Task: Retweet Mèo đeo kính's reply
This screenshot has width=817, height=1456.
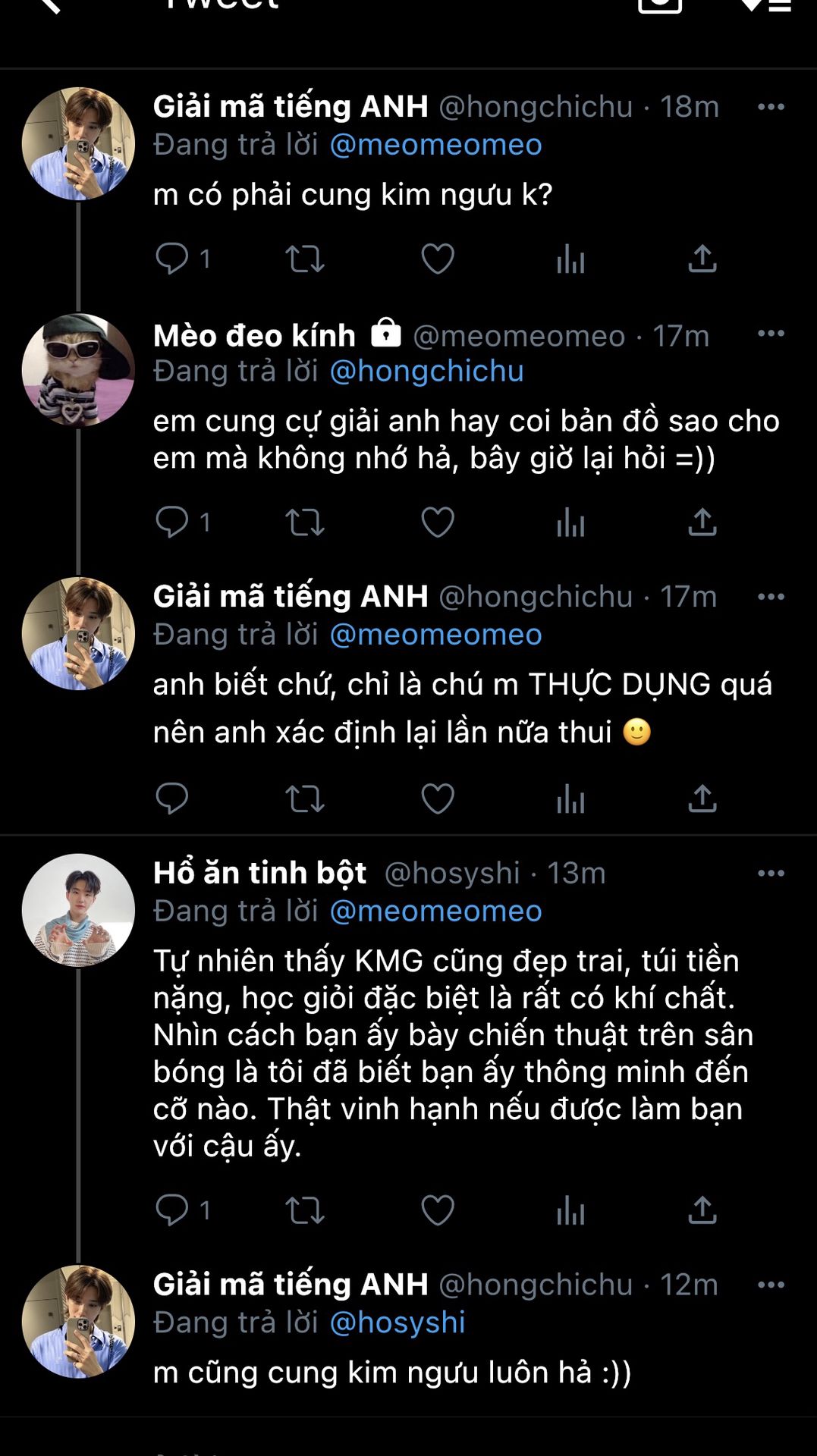Action: [305, 522]
